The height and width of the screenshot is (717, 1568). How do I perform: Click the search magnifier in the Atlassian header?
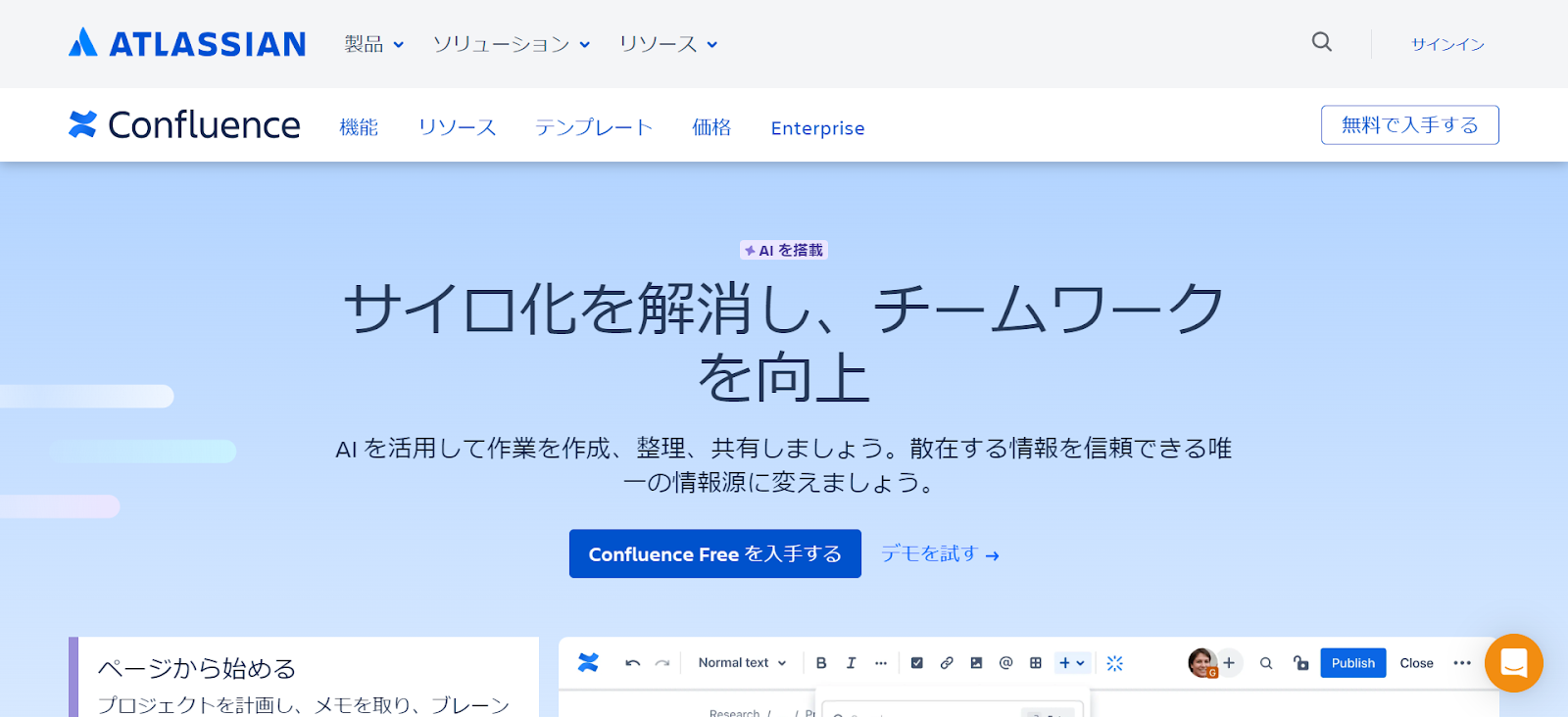pos(1321,42)
